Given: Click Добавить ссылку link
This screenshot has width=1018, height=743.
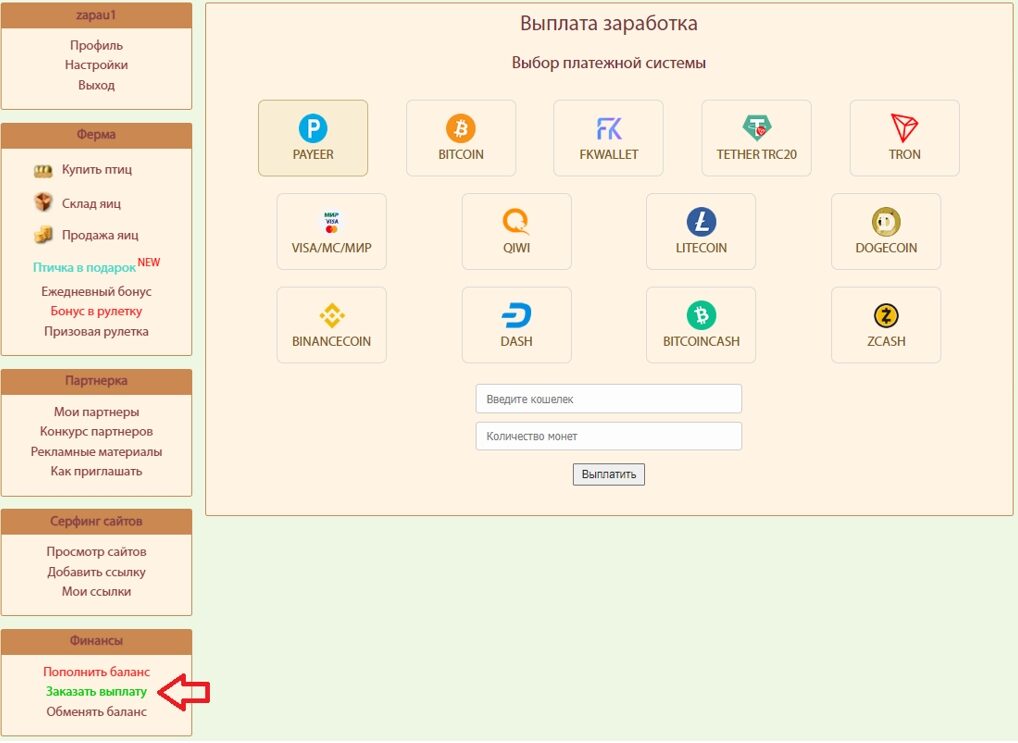Looking at the screenshot, I should (96, 572).
